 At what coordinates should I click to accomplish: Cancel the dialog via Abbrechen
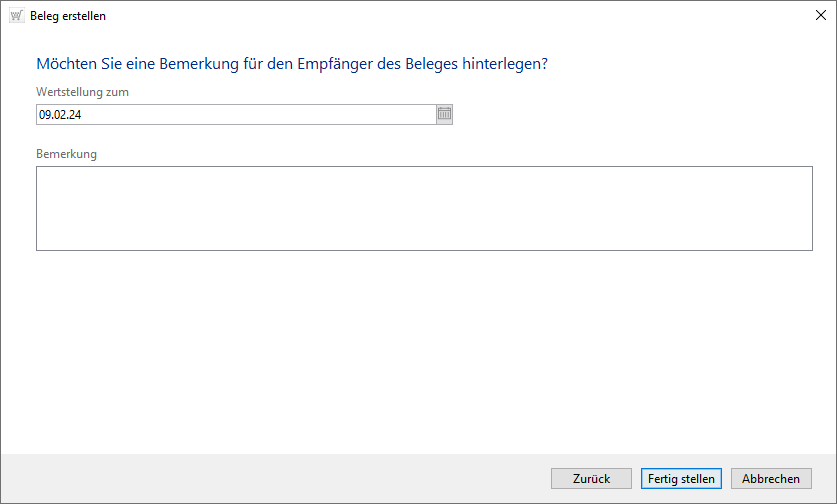[x=771, y=479]
